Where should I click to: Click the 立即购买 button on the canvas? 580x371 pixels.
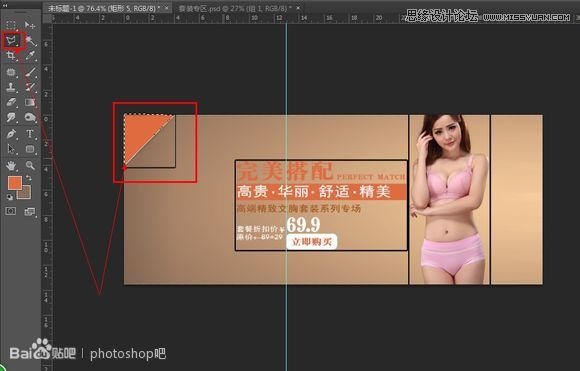312,242
